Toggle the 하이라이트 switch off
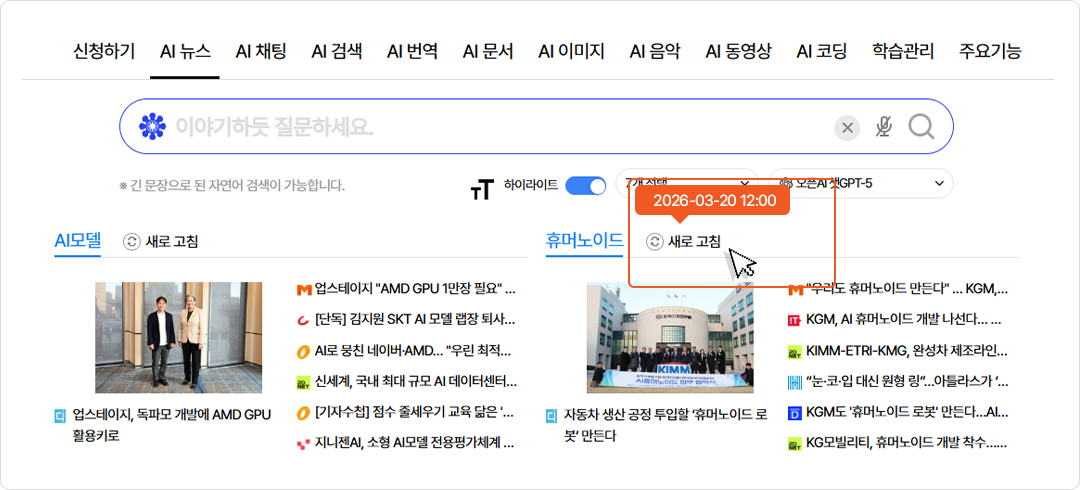 (x=585, y=185)
